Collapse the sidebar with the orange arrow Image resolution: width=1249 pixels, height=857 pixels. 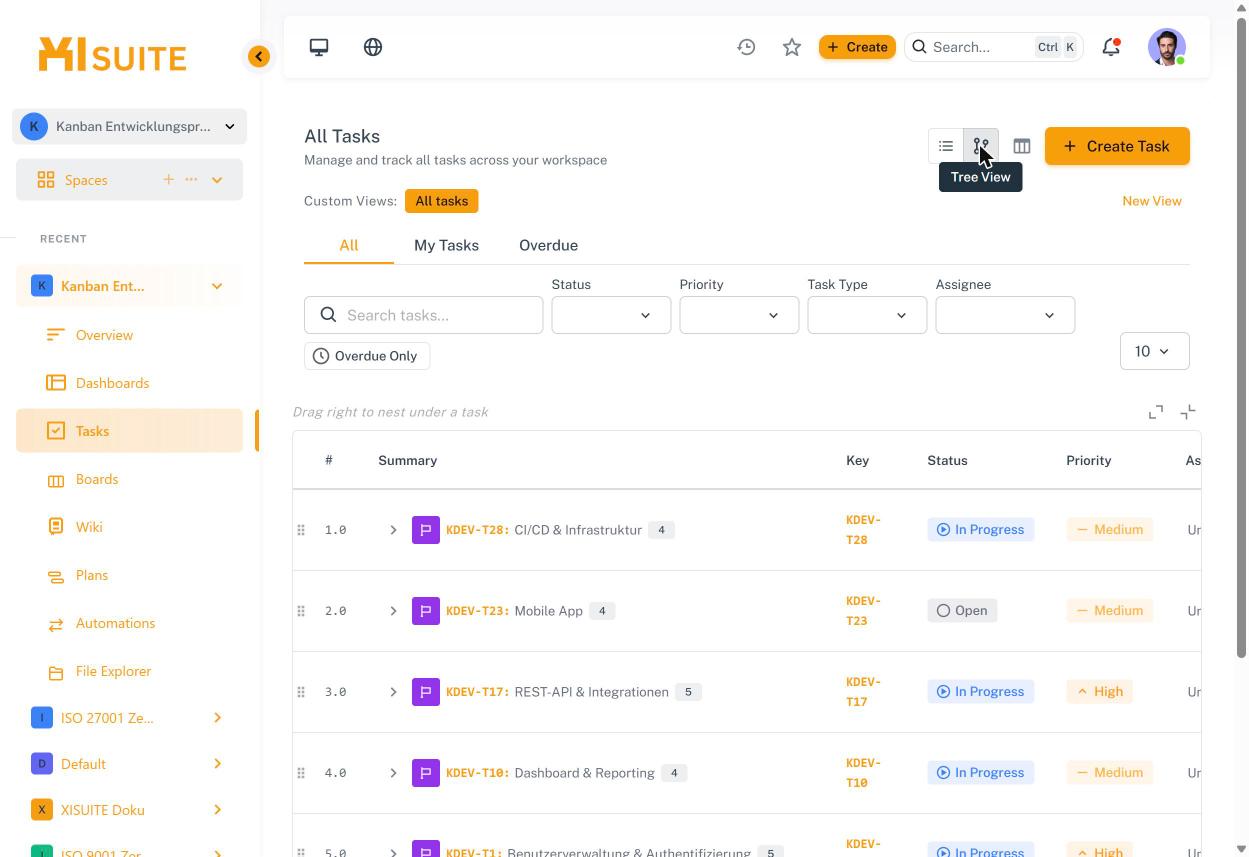click(259, 57)
